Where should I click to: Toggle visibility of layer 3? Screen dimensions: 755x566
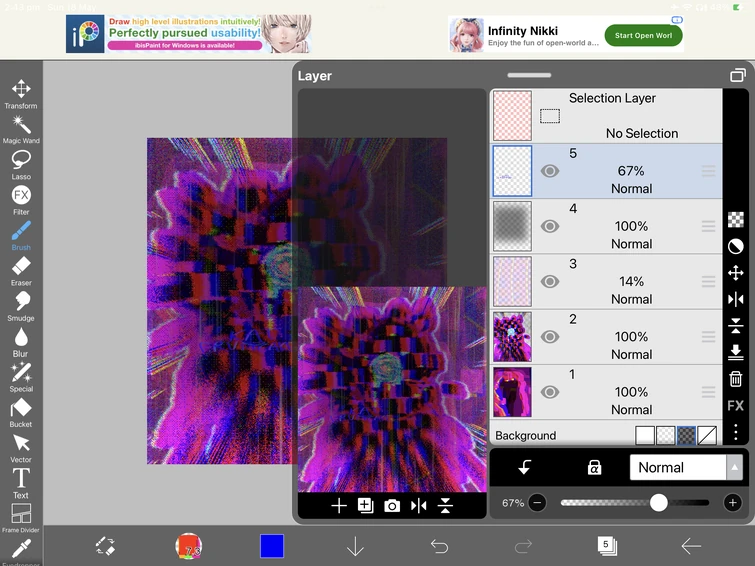click(550, 282)
